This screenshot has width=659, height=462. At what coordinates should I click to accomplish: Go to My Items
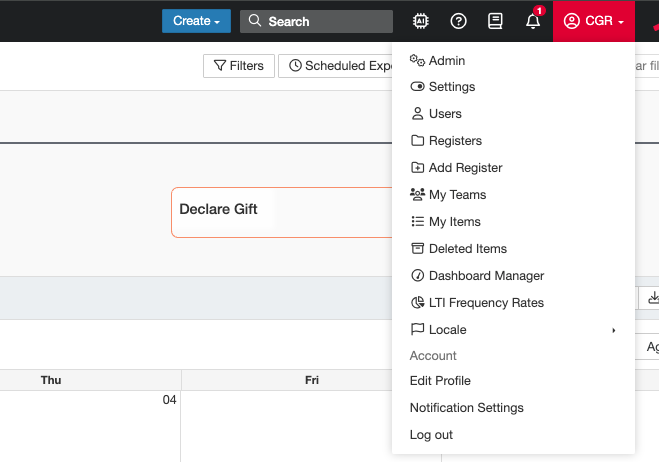513,221
